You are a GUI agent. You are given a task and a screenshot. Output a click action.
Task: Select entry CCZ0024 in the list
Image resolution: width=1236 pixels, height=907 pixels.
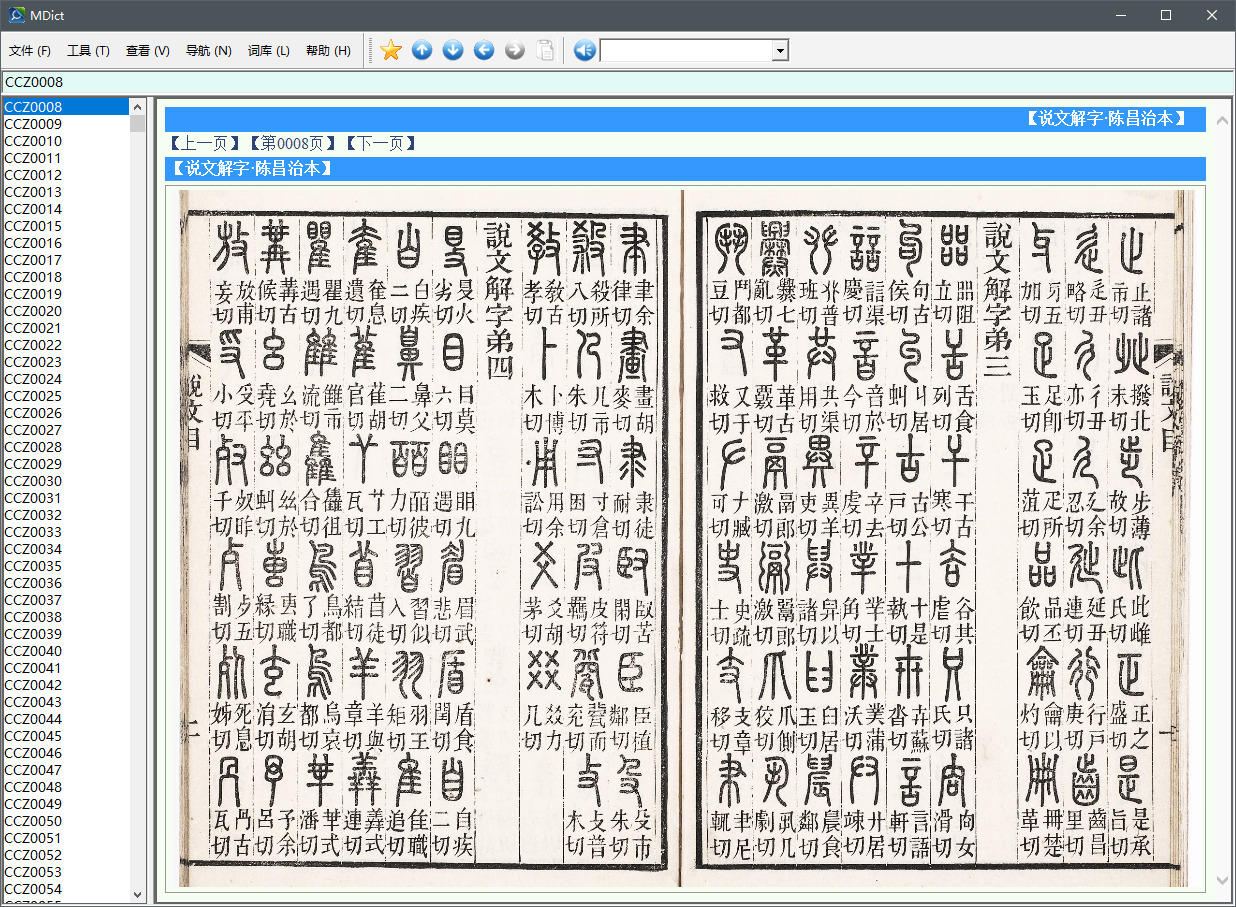65,379
